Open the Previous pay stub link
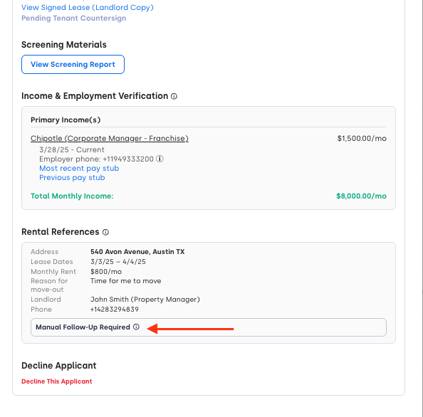This screenshot has width=423, height=417. pyautogui.click(x=72, y=178)
